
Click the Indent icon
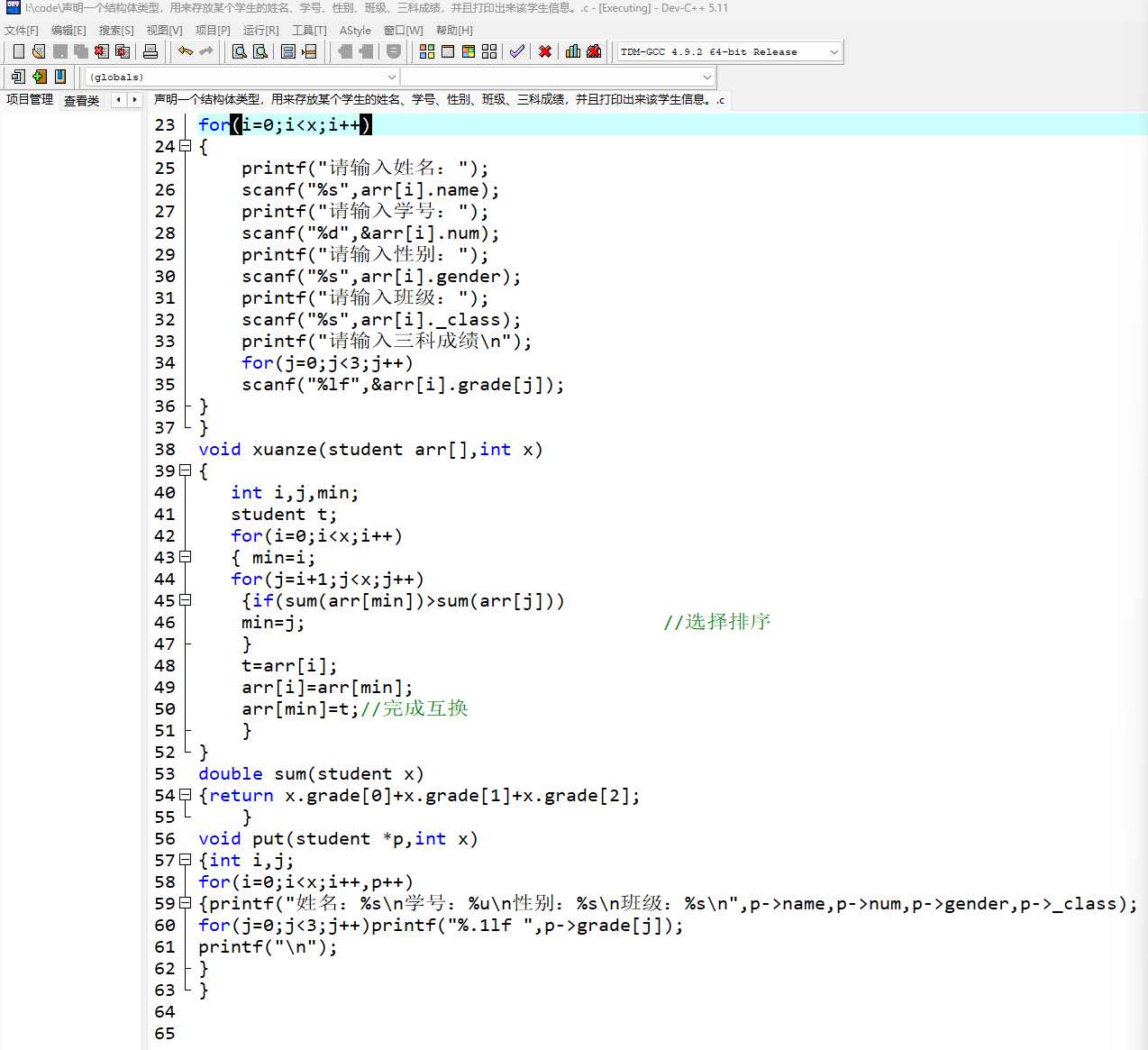tap(366, 51)
